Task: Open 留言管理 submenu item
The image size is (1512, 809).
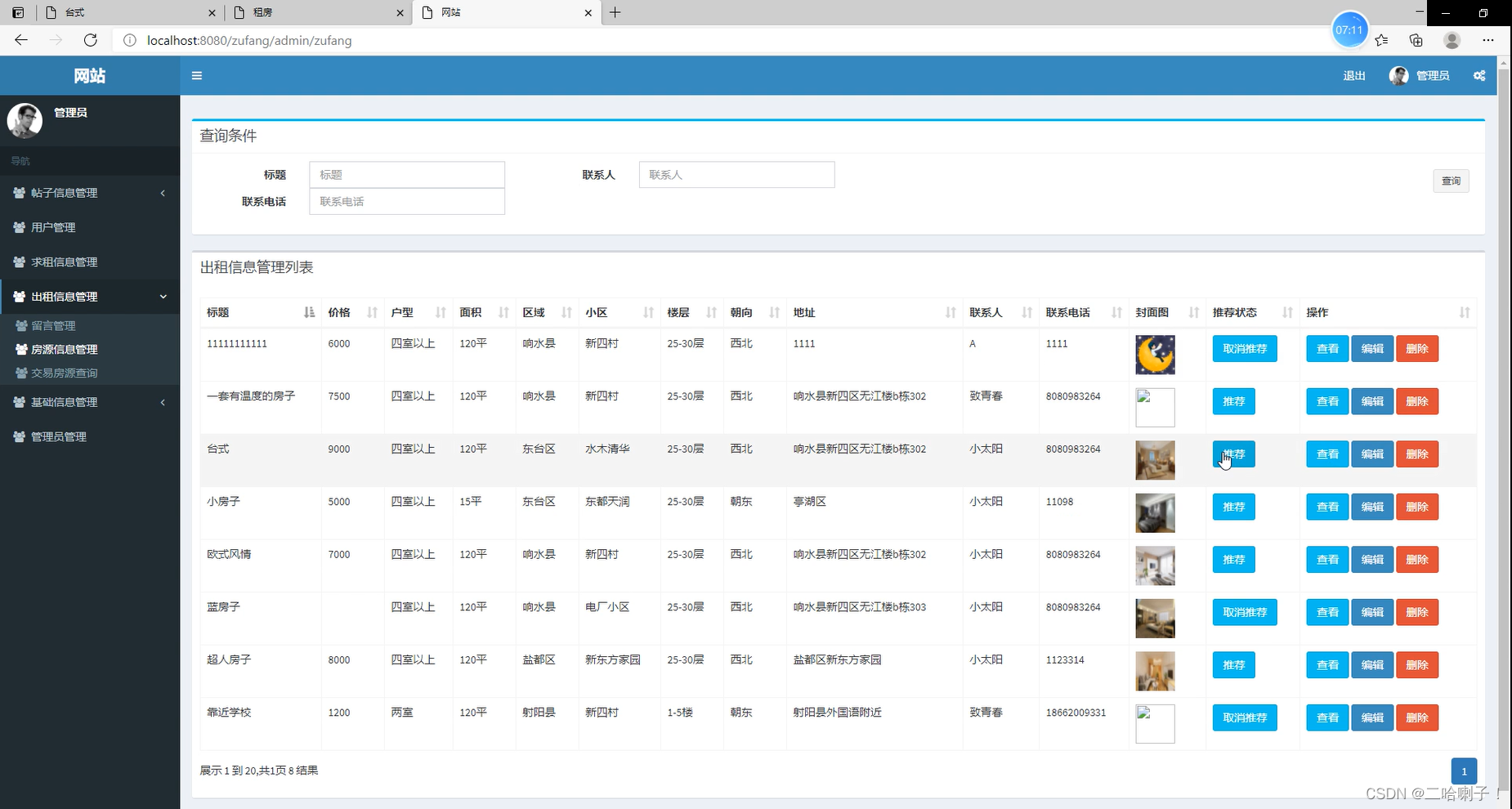Action: [x=90, y=325]
